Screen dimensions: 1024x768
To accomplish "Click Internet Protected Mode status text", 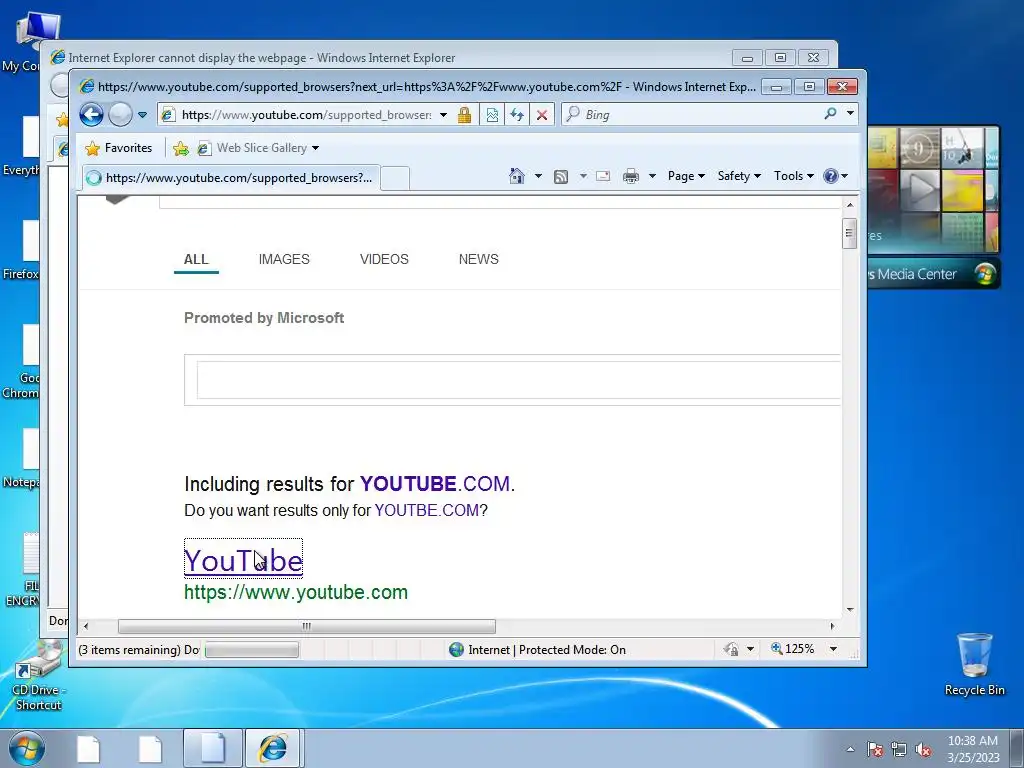I will tap(547, 650).
